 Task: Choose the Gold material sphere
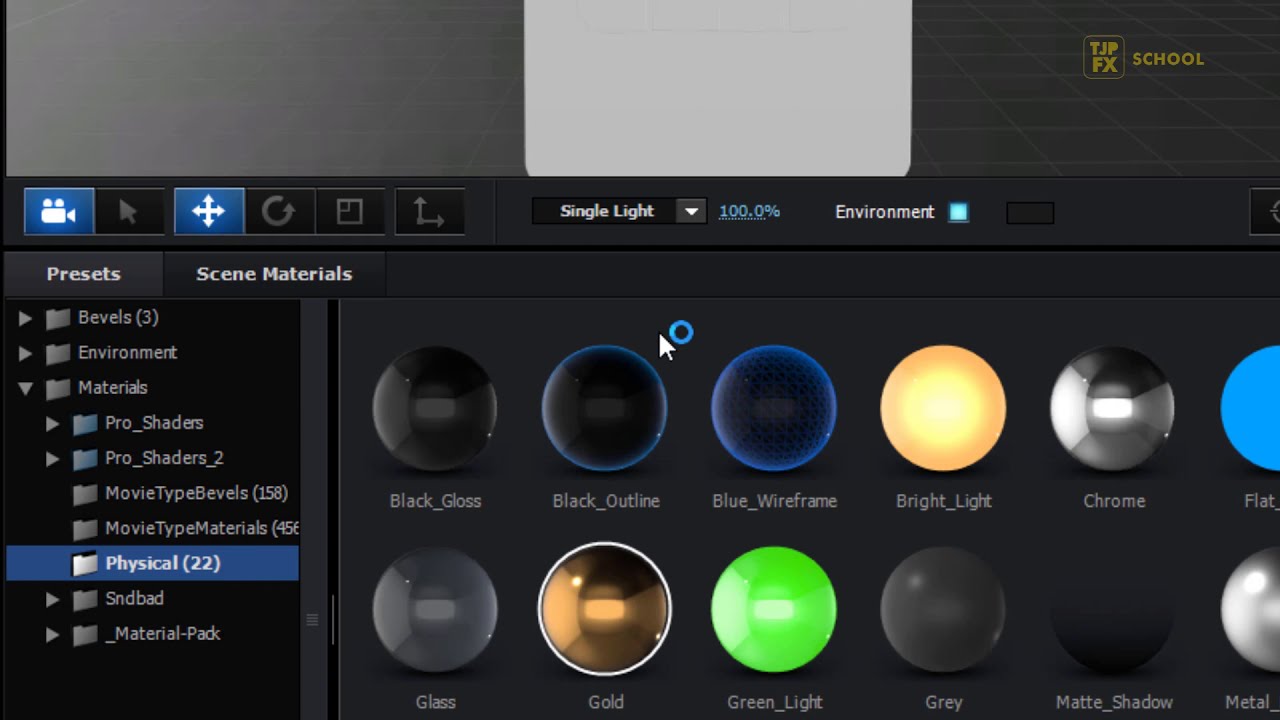click(605, 609)
